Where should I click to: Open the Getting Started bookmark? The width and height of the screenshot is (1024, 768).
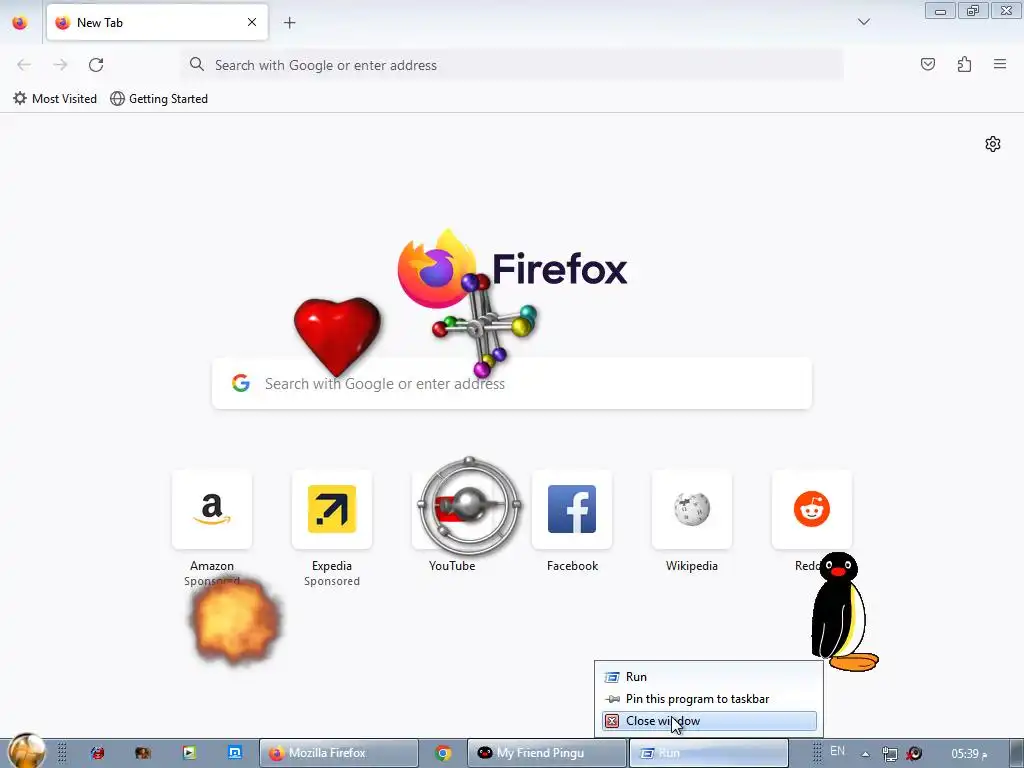click(159, 99)
